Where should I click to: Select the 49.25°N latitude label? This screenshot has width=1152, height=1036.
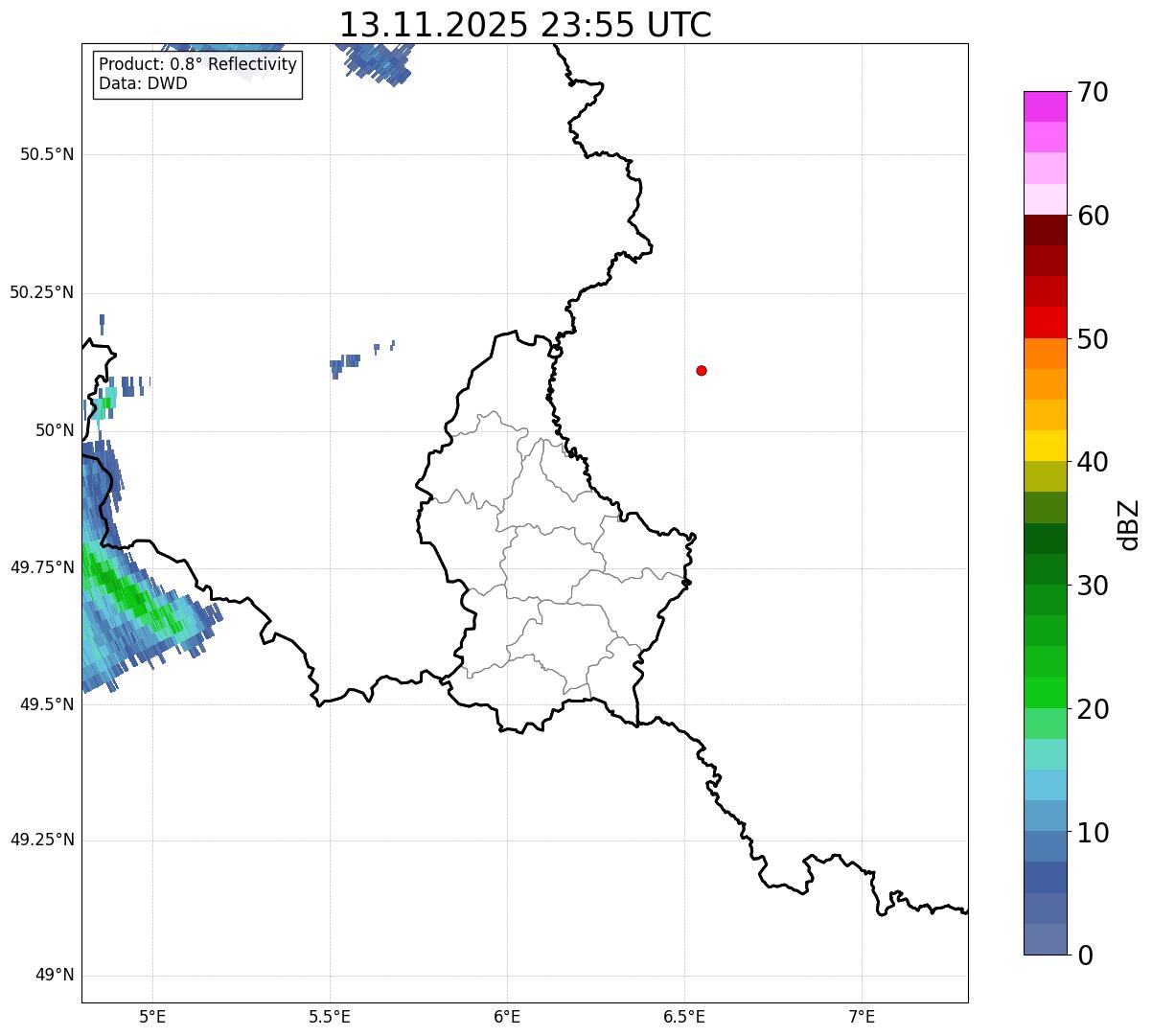click(x=41, y=840)
